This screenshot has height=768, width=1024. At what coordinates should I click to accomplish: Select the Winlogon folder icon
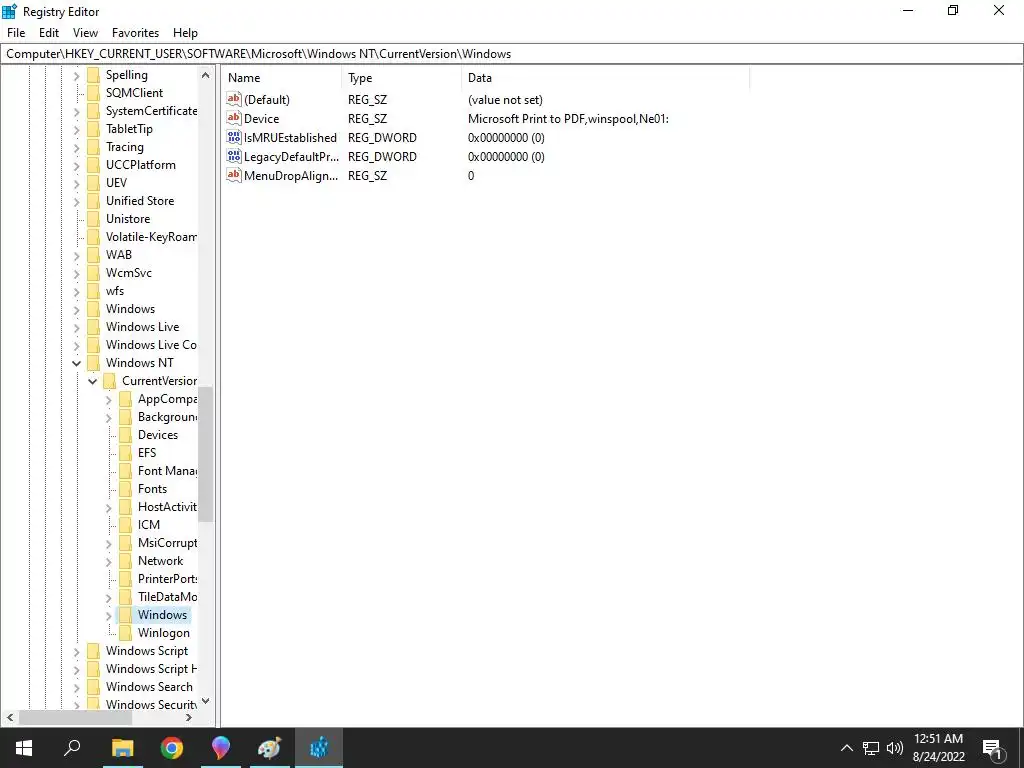click(125, 633)
